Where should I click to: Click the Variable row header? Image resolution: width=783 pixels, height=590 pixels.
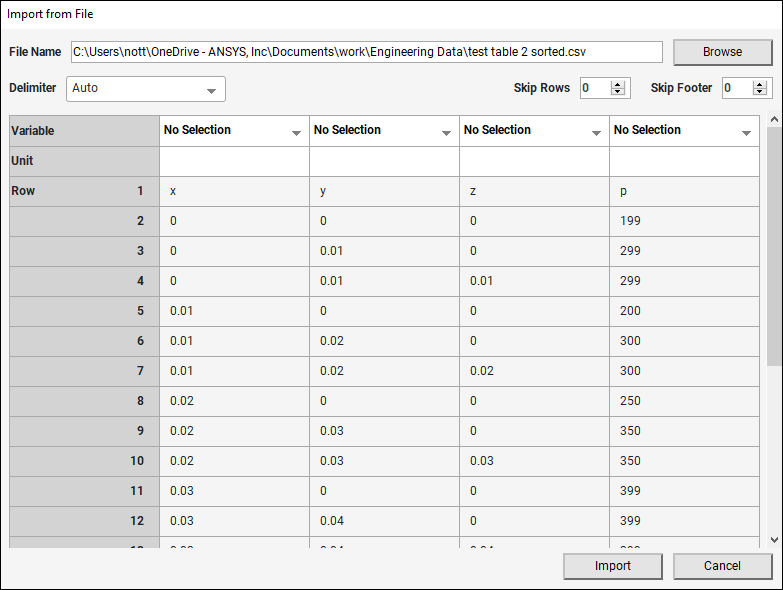click(x=84, y=131)
